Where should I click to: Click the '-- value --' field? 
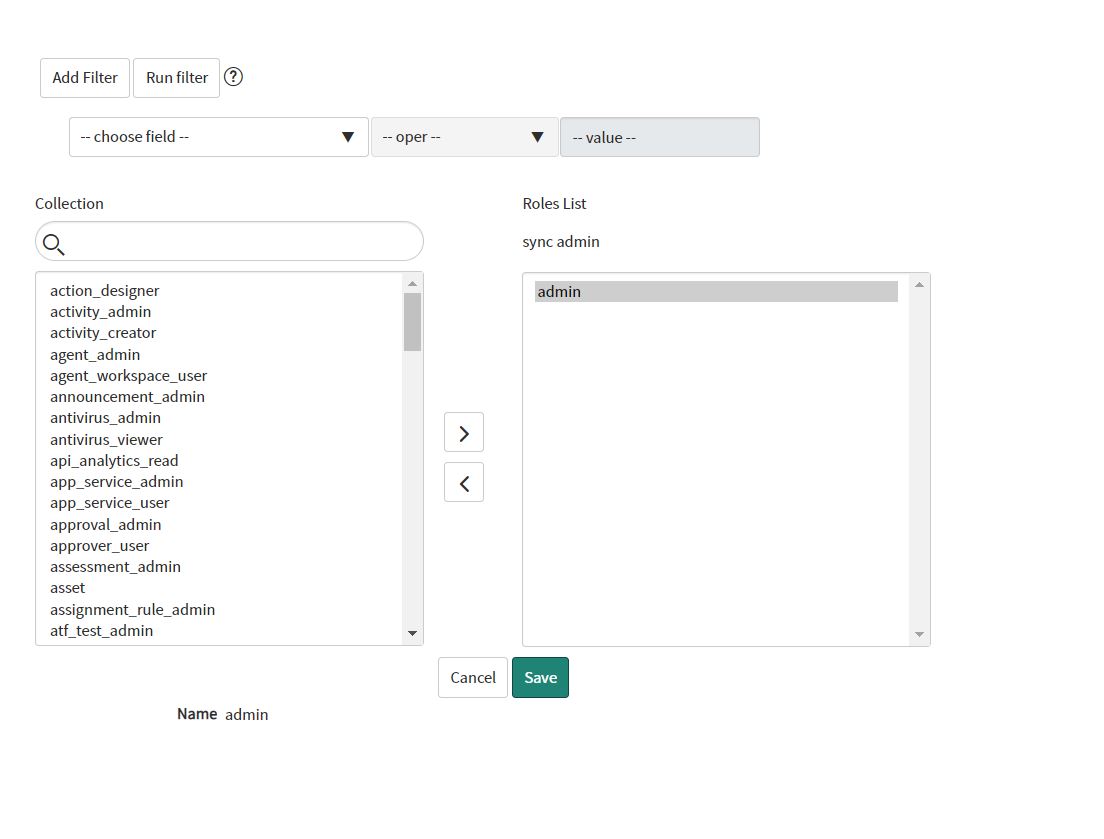tap(660, 137)
